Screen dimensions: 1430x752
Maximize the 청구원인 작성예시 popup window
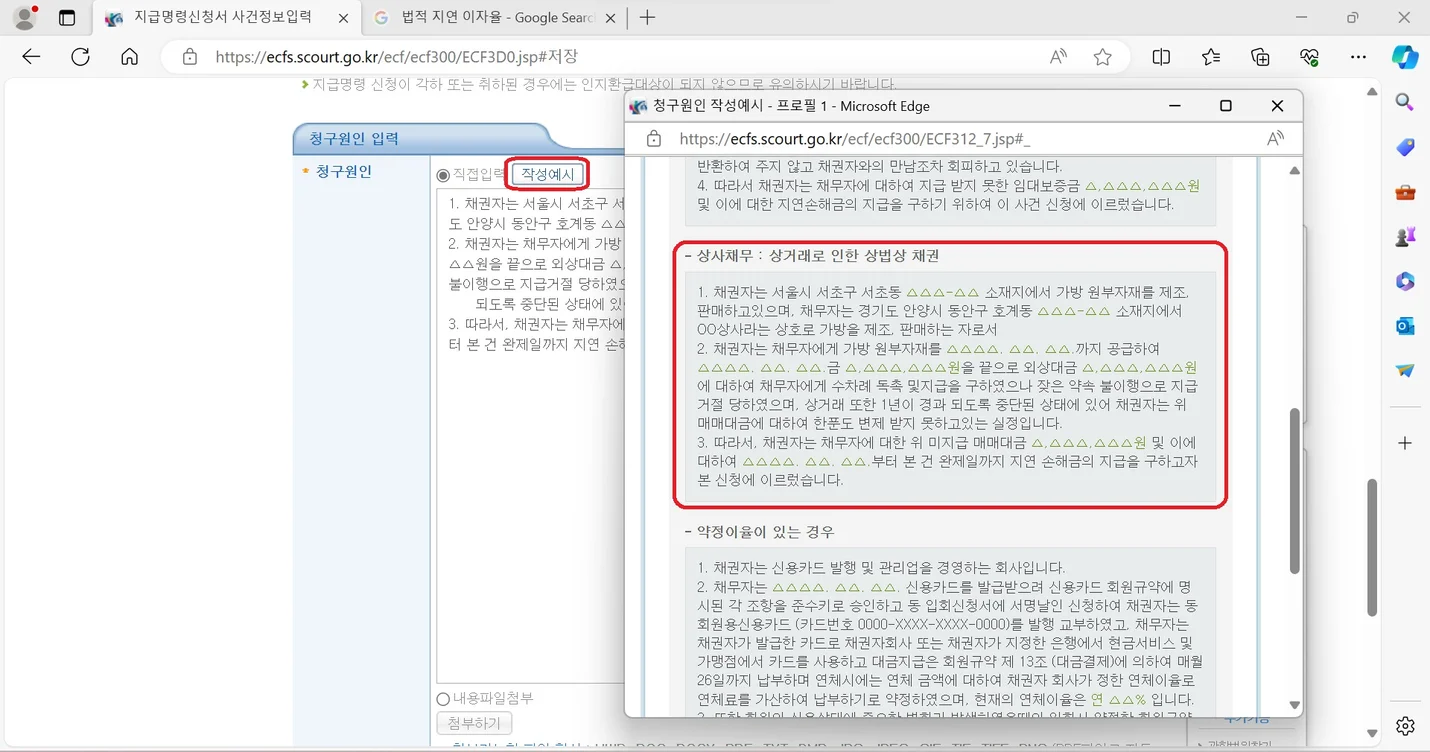(x=1225, y=106)
